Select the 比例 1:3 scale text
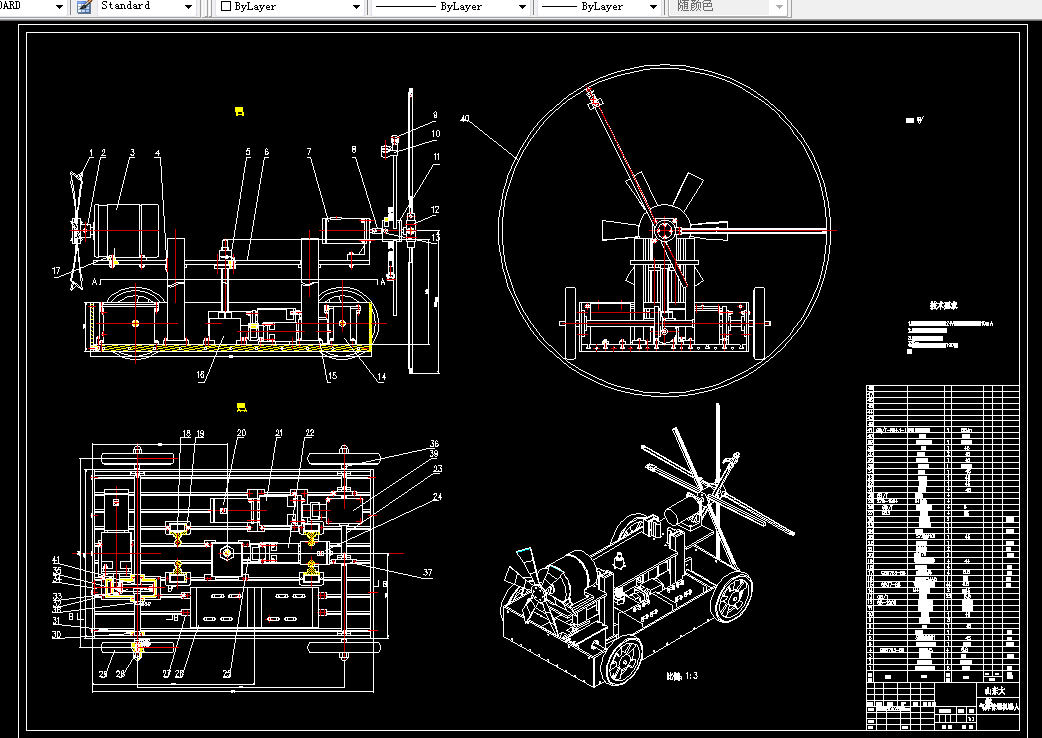This screenshot has height=738, width=1042. [682, 676]
